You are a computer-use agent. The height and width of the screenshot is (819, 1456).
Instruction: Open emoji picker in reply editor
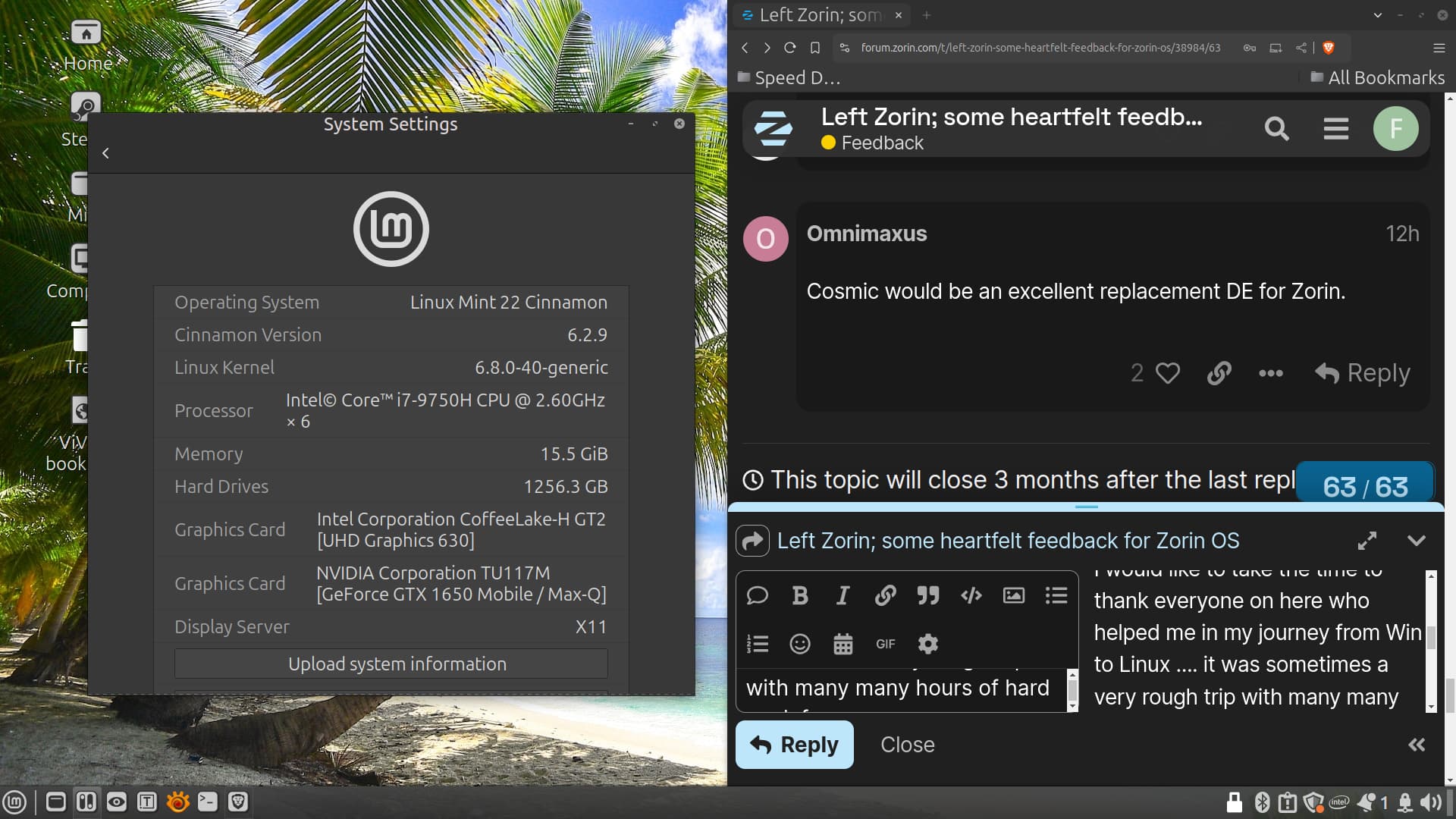[x=800, y=644]
